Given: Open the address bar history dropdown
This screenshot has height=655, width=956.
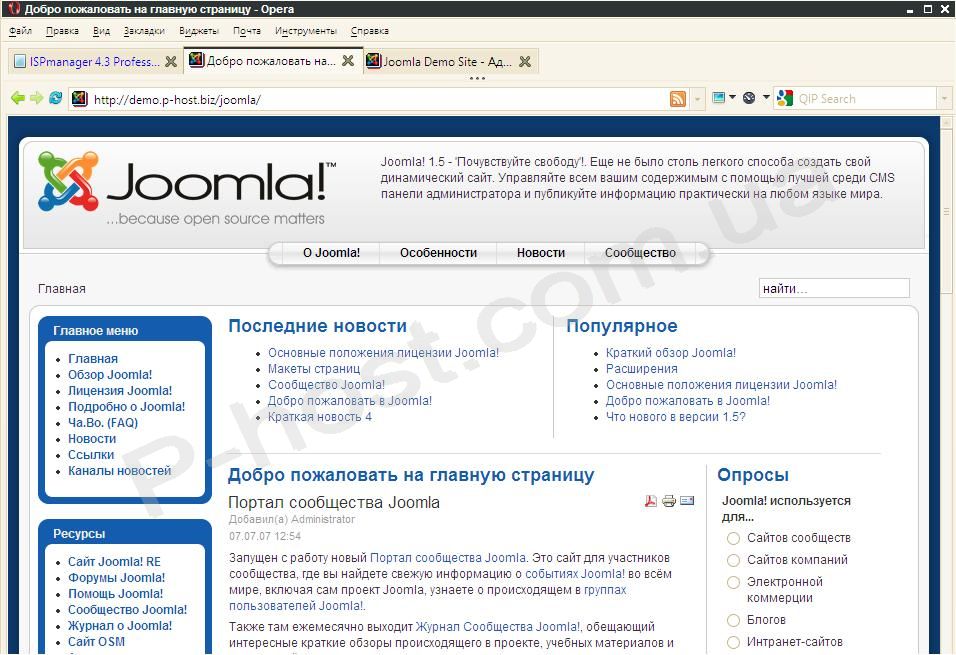Looking at the screenshot, I should click(x=697, y=99).
